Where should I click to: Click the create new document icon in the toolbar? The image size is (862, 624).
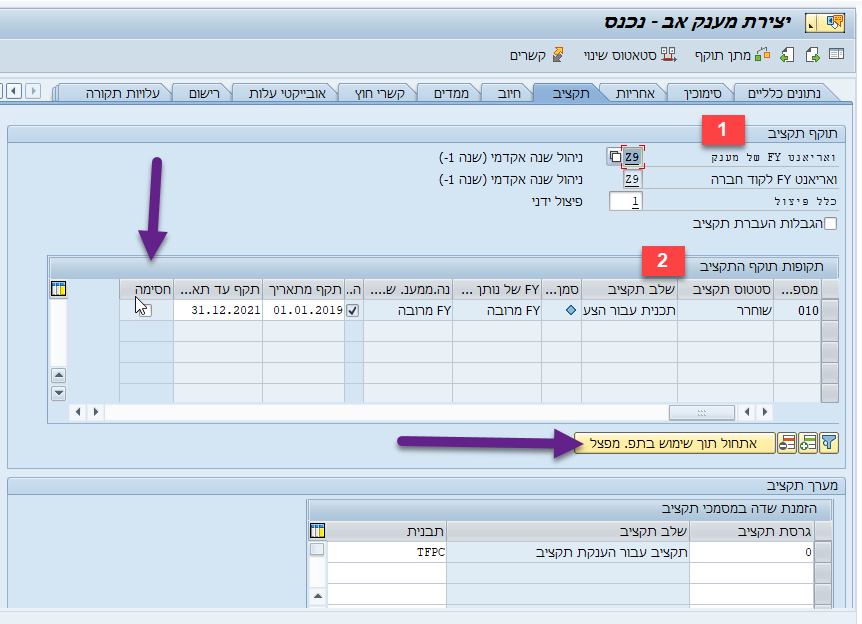[x=813, y=54]
